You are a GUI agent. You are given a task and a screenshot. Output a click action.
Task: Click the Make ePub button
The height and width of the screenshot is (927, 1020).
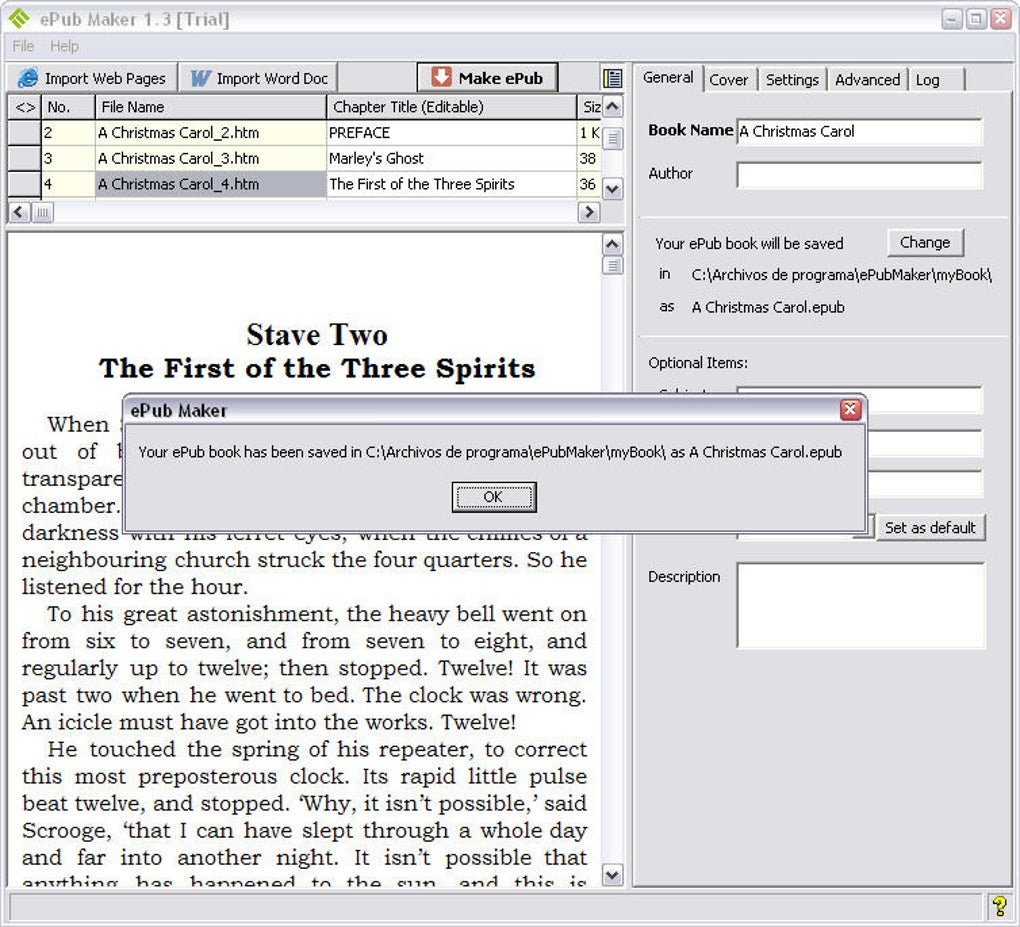487,78
